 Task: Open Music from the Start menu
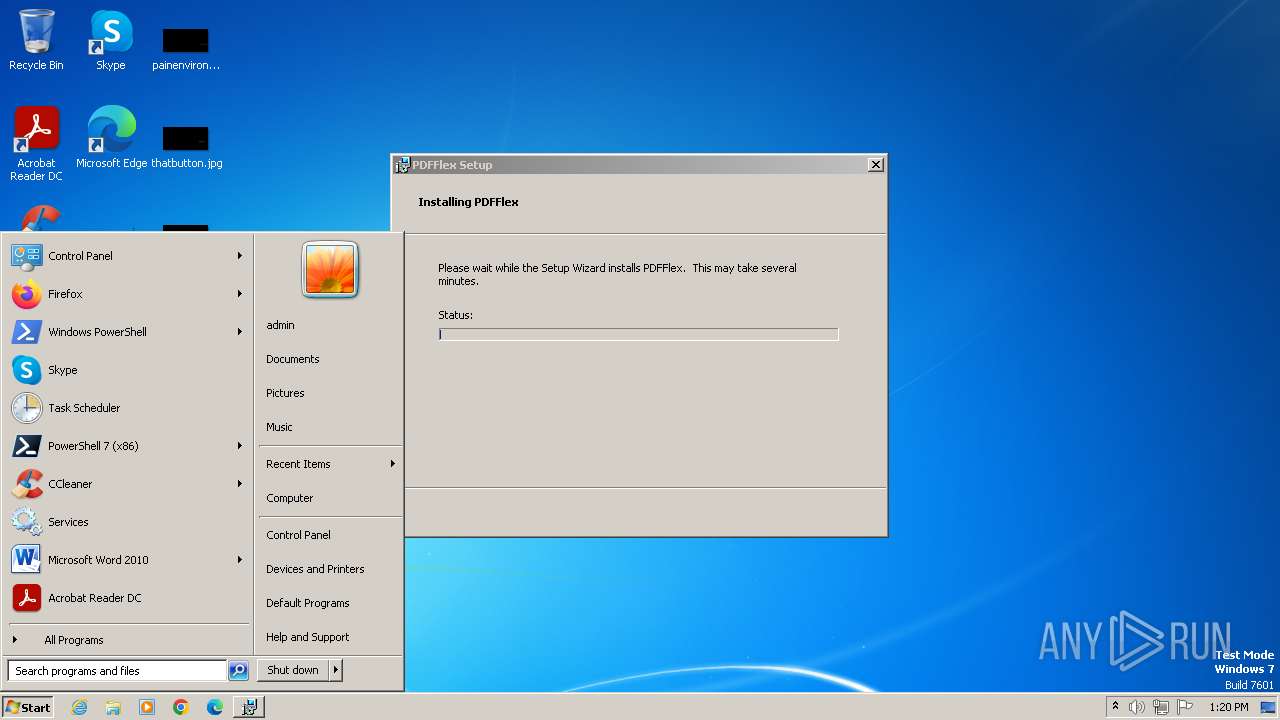point(330,427)
